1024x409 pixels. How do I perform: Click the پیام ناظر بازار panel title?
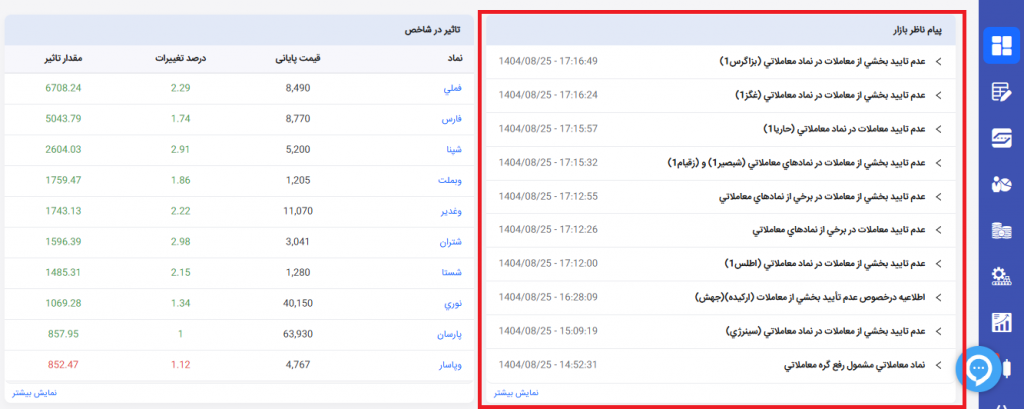coord(920,31)
